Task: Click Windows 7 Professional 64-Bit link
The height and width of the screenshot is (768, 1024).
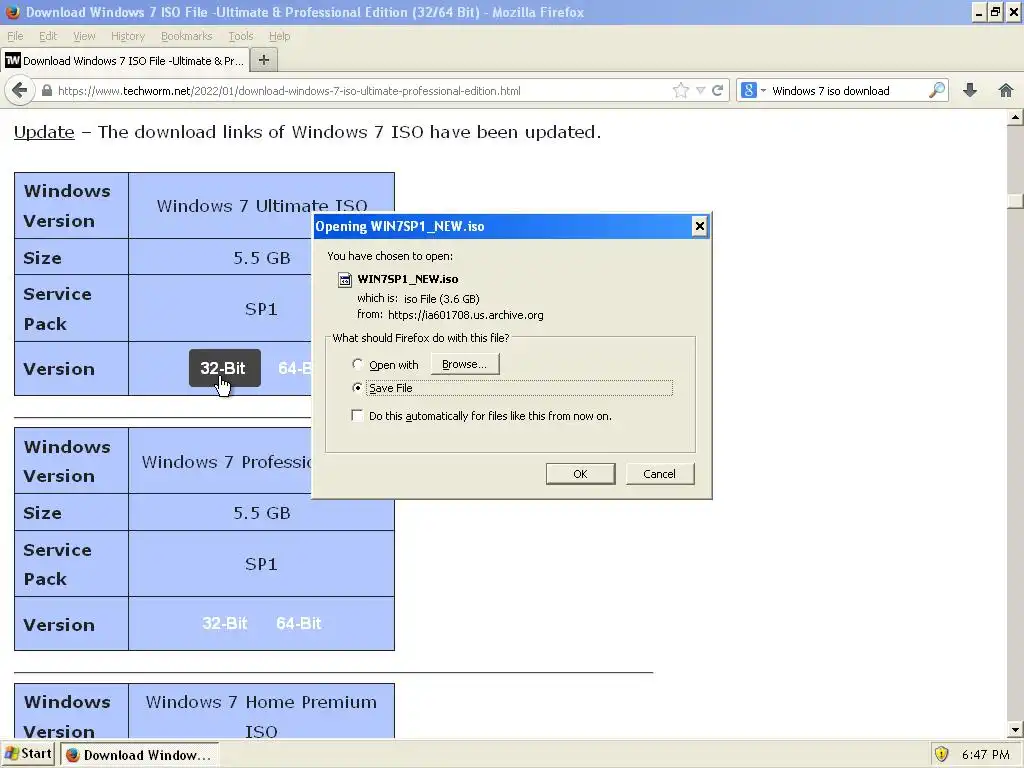Action: pyautogui.click(x=298, y=623)
